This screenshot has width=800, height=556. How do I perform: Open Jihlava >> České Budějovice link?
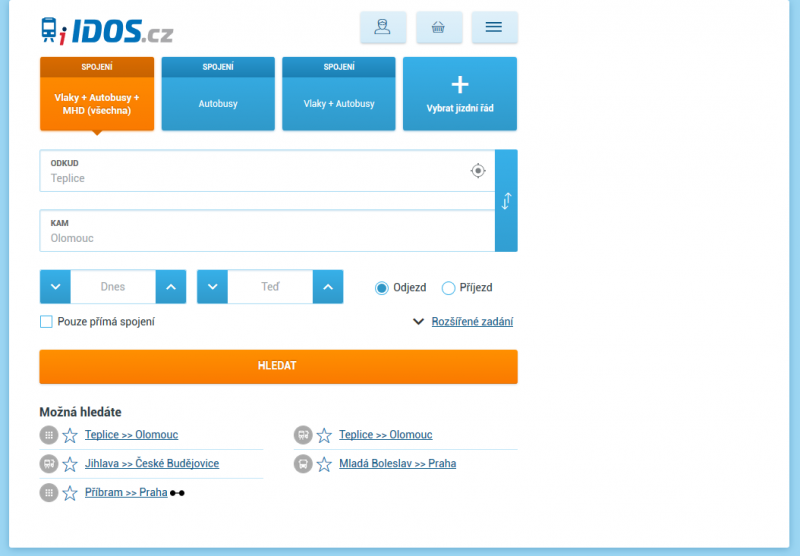pyautogui.click(x=152, y=463)
